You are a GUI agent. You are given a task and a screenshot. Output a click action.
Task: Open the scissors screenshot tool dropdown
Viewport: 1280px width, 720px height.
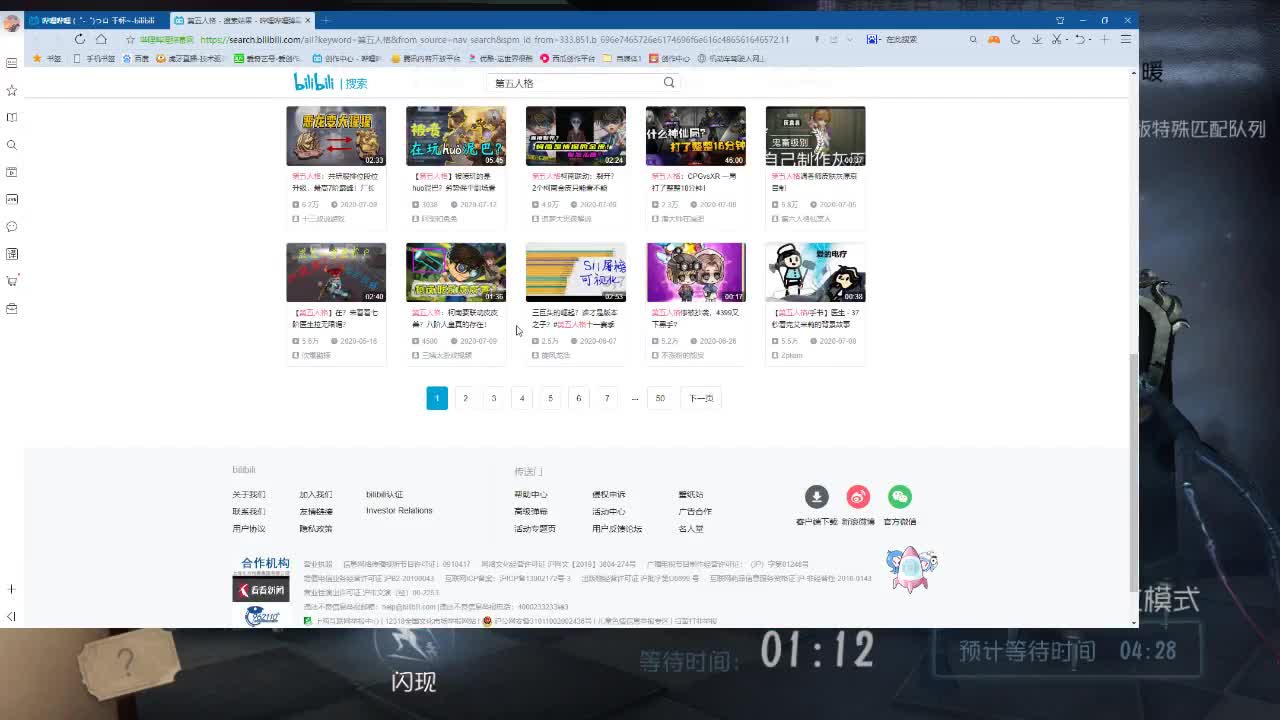[x=1059, y=39]
